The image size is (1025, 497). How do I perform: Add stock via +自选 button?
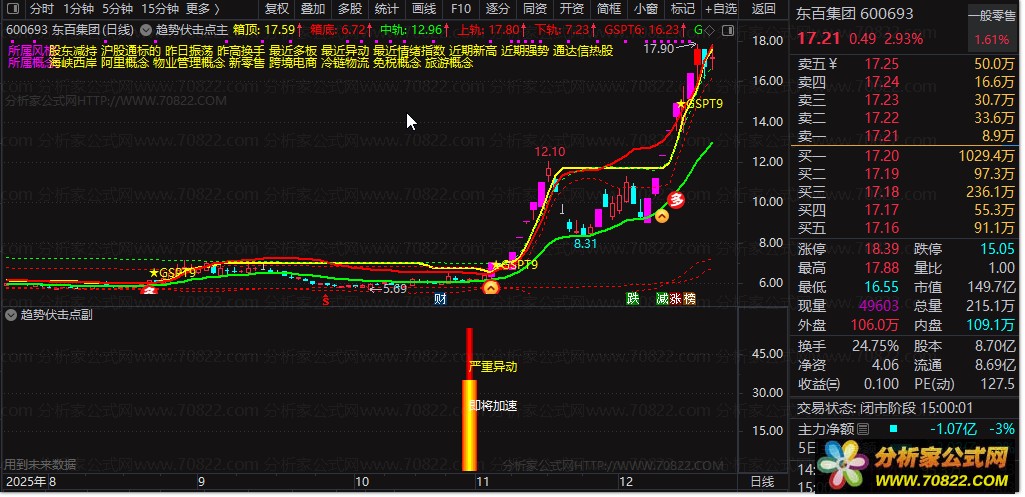tap(721, 9)
